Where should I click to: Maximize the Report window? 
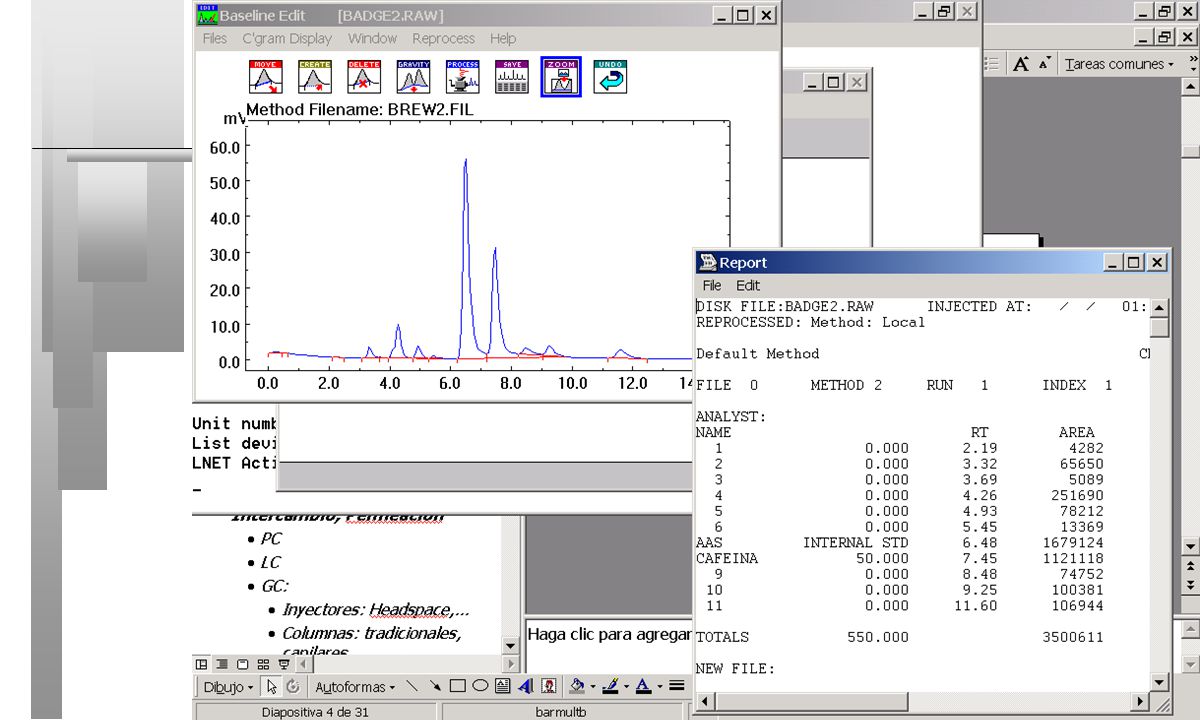pos(1135,263)
